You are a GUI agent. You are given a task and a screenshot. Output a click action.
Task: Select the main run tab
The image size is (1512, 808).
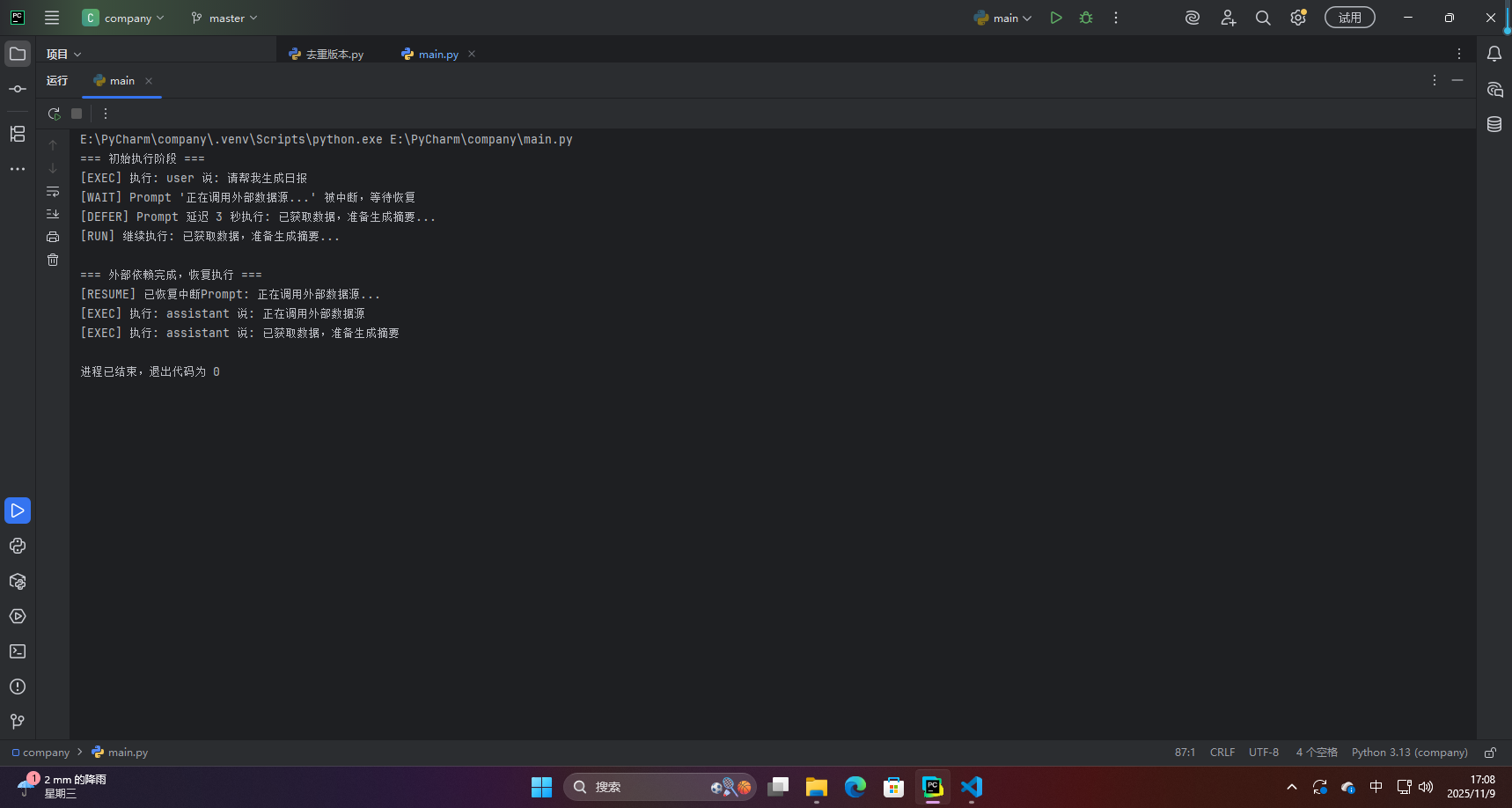tap(114, 80)
